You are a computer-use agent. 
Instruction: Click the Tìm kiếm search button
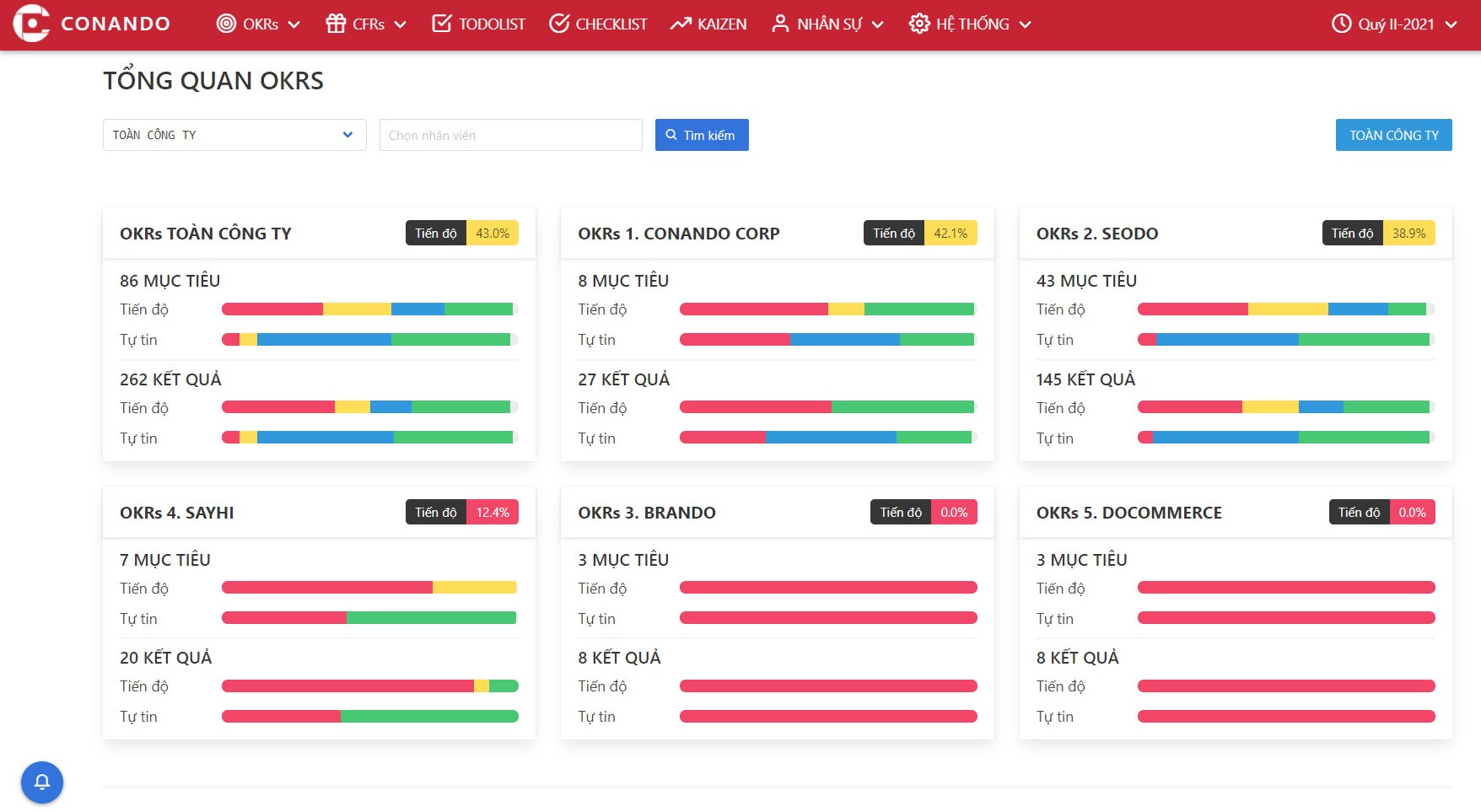(702, 135)
